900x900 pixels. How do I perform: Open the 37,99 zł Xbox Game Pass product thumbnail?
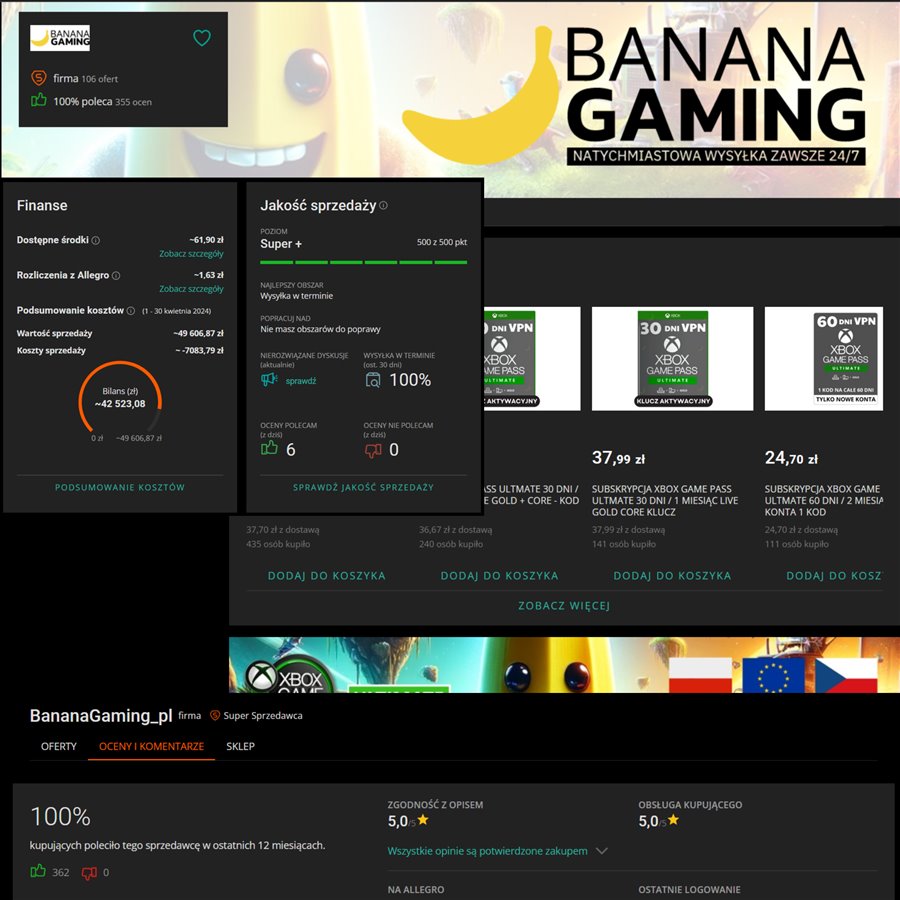point(672,359)
